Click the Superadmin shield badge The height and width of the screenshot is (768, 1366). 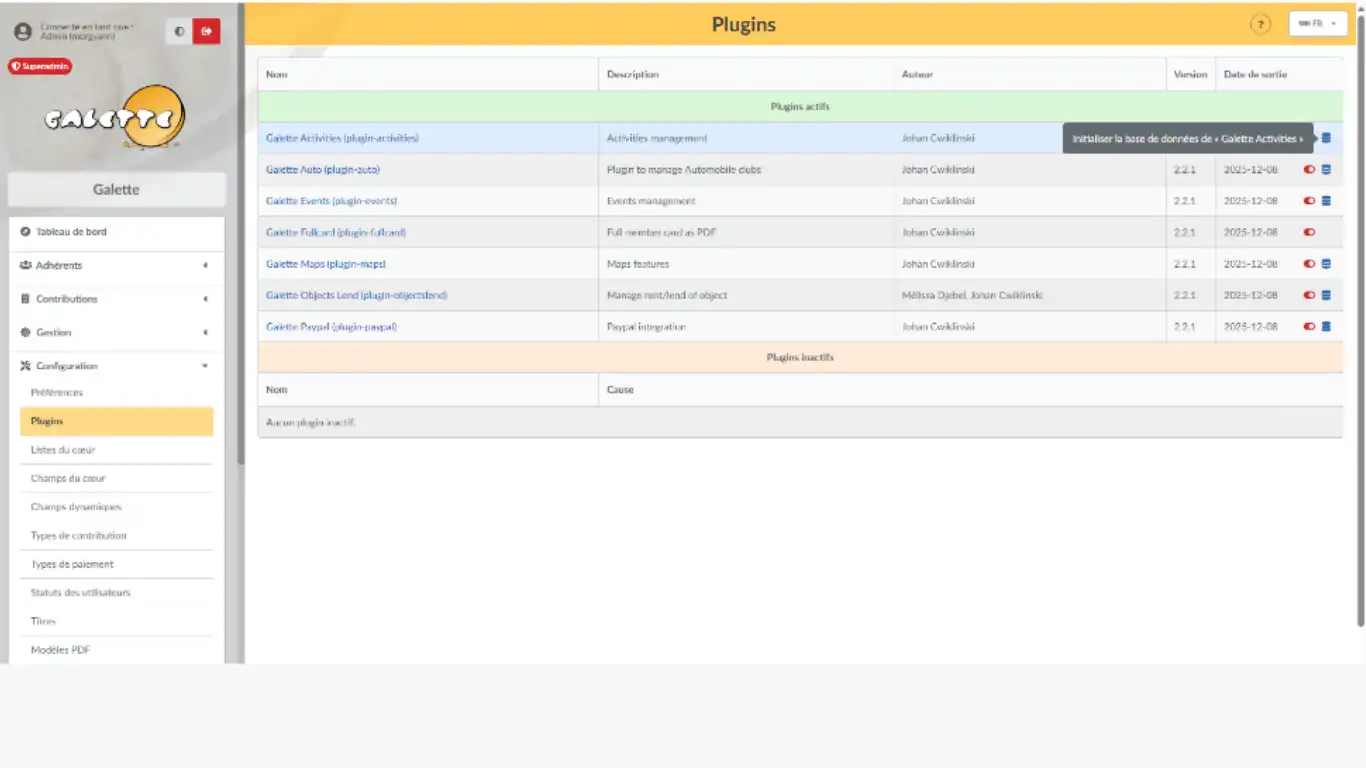coord(40,67)
